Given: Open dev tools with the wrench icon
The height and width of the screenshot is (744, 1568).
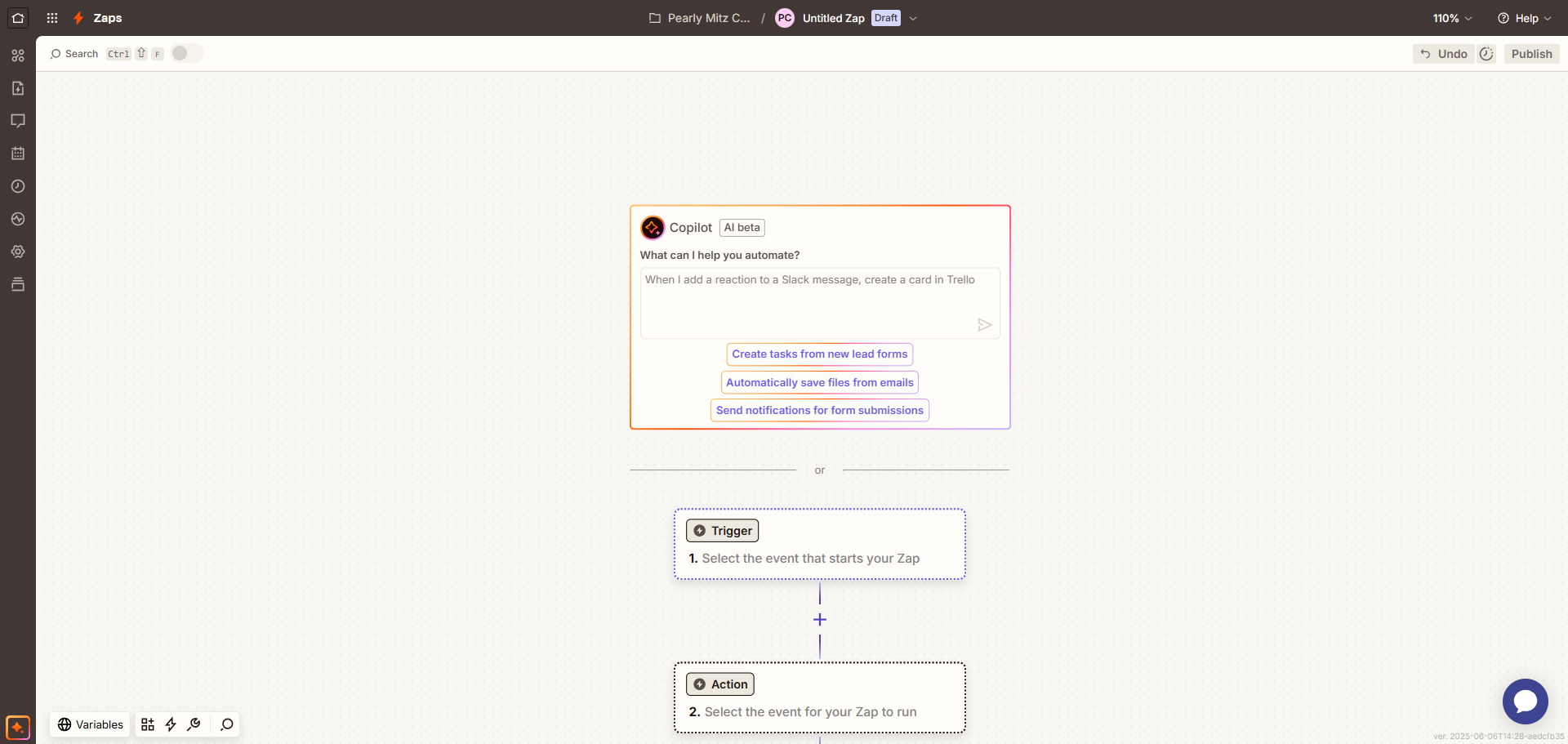Looking at the screenshot, I should coord(194,724).
